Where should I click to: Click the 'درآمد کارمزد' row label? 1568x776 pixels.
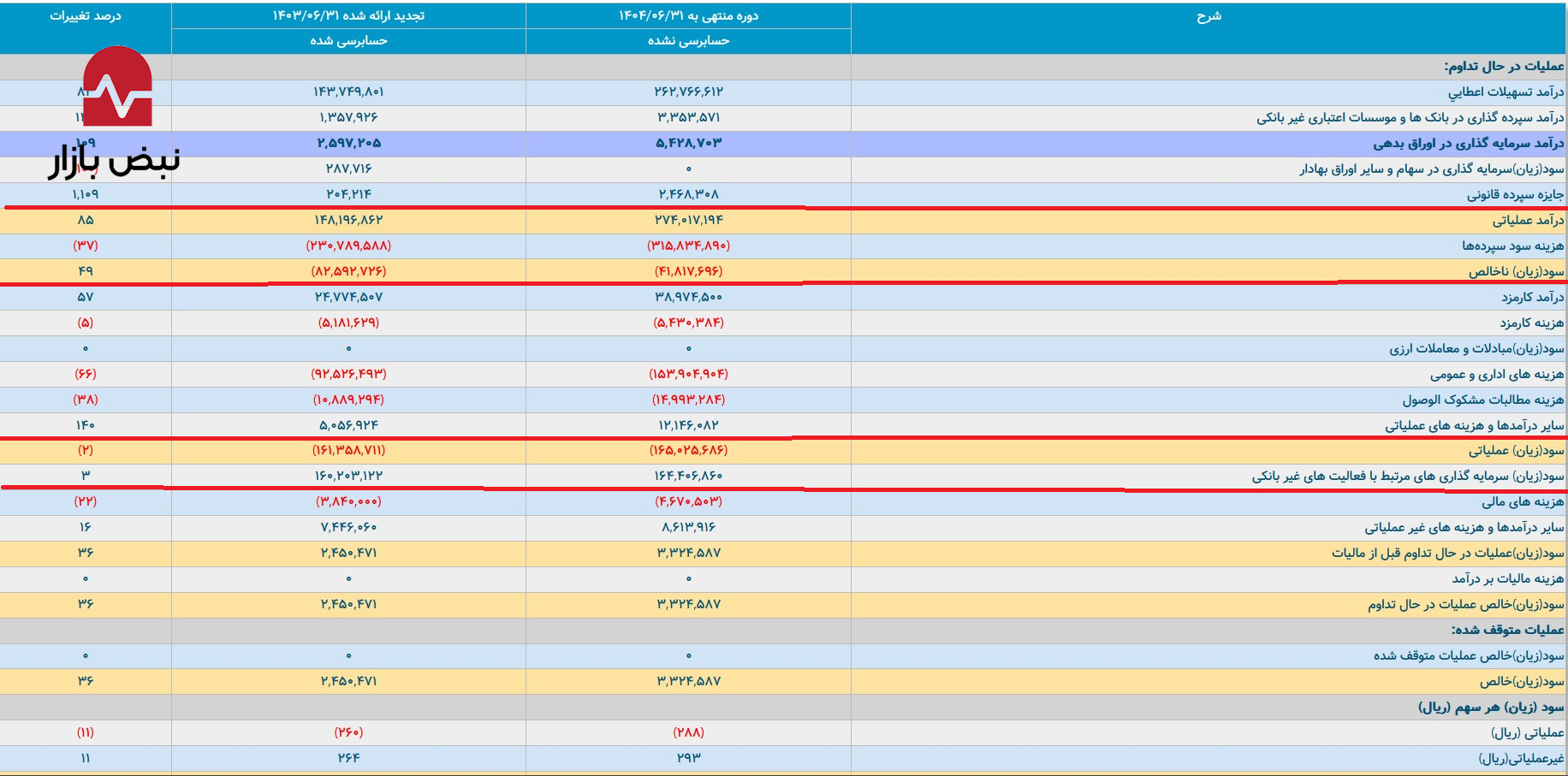(1532, 297)
